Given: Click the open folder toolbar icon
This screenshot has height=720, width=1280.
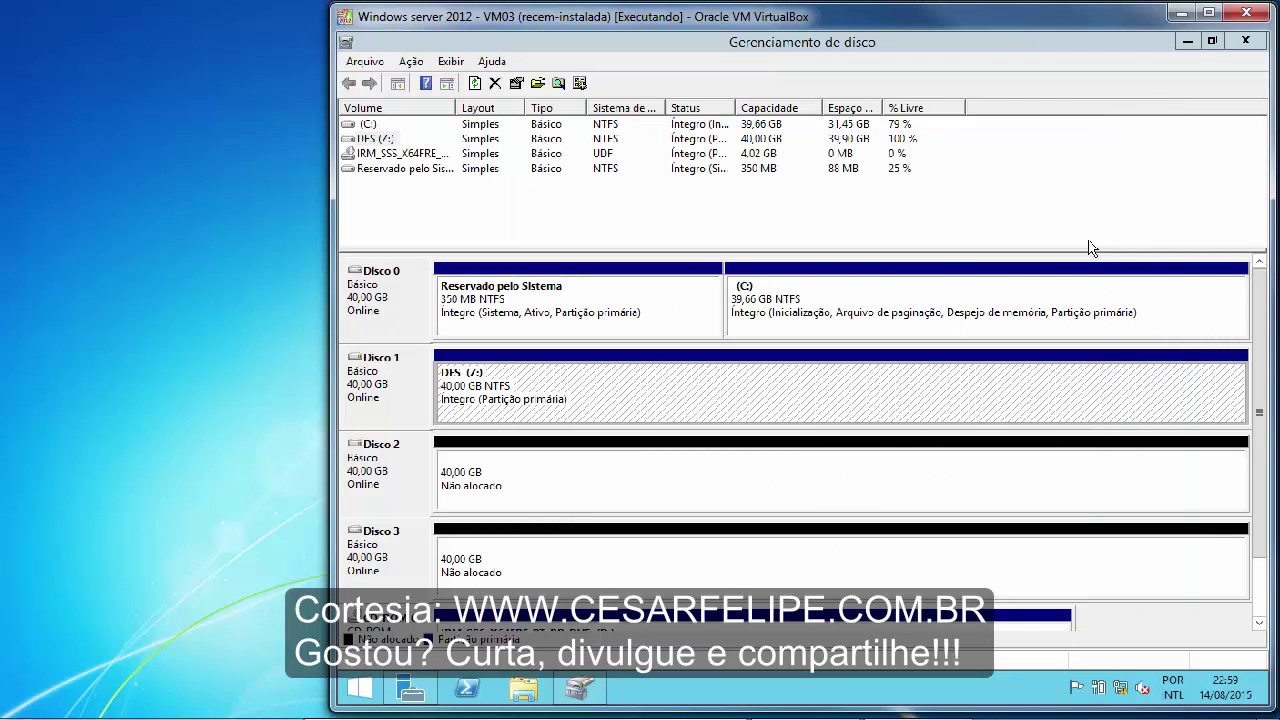Looking at the screenshot, I should 538,84.
